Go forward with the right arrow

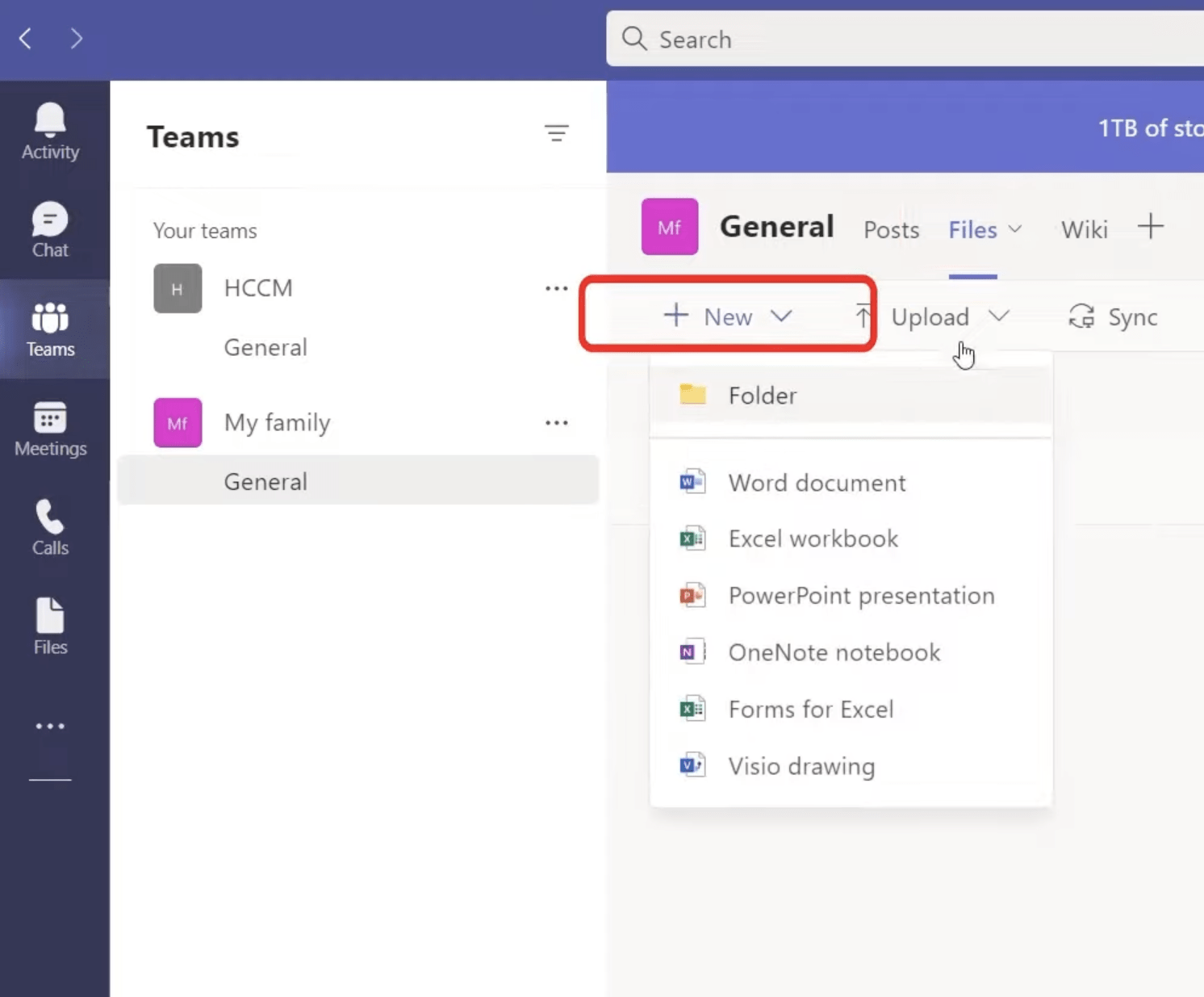click(77, 38)
